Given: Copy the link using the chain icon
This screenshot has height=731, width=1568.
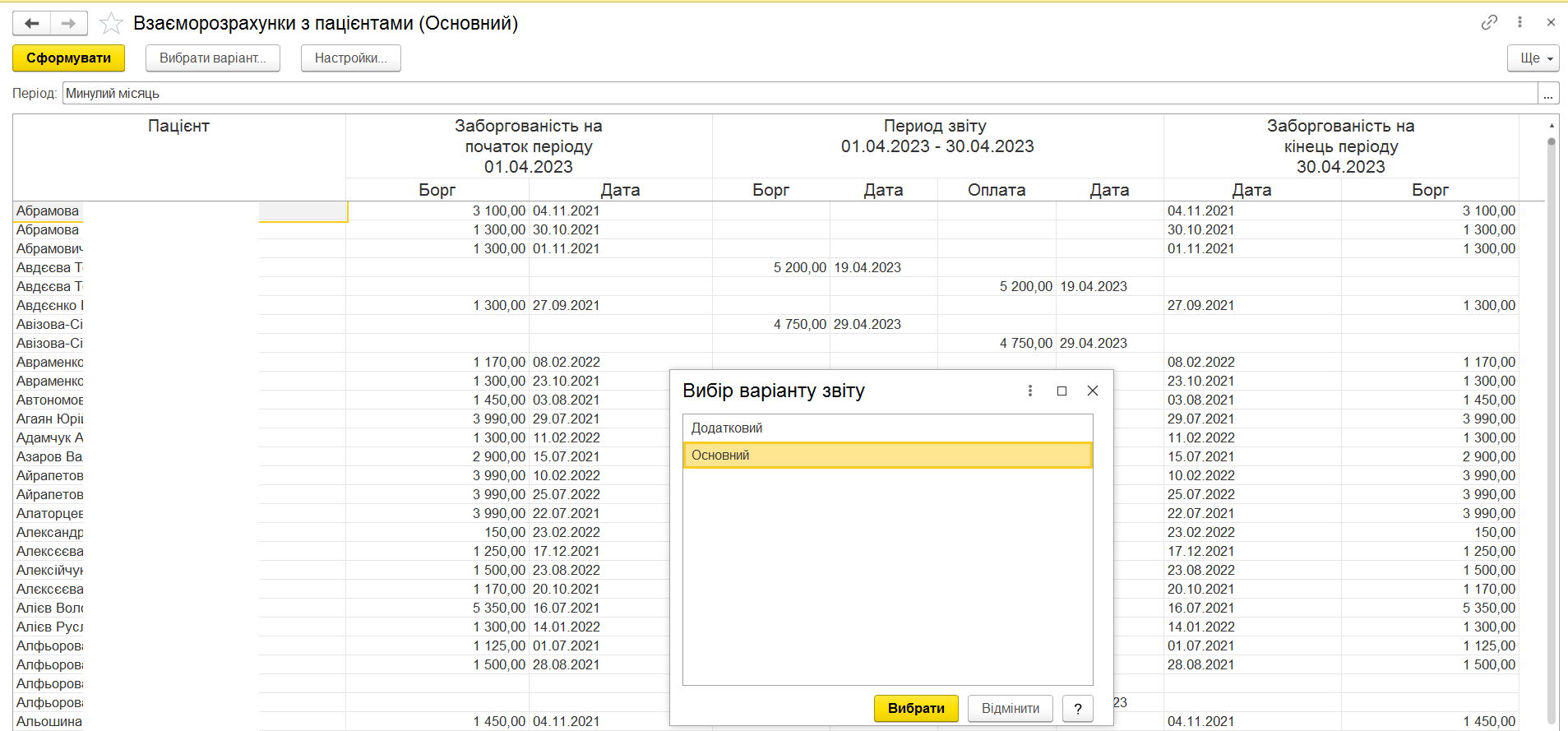Looking at the screenshot, I should click(1489, 22).
